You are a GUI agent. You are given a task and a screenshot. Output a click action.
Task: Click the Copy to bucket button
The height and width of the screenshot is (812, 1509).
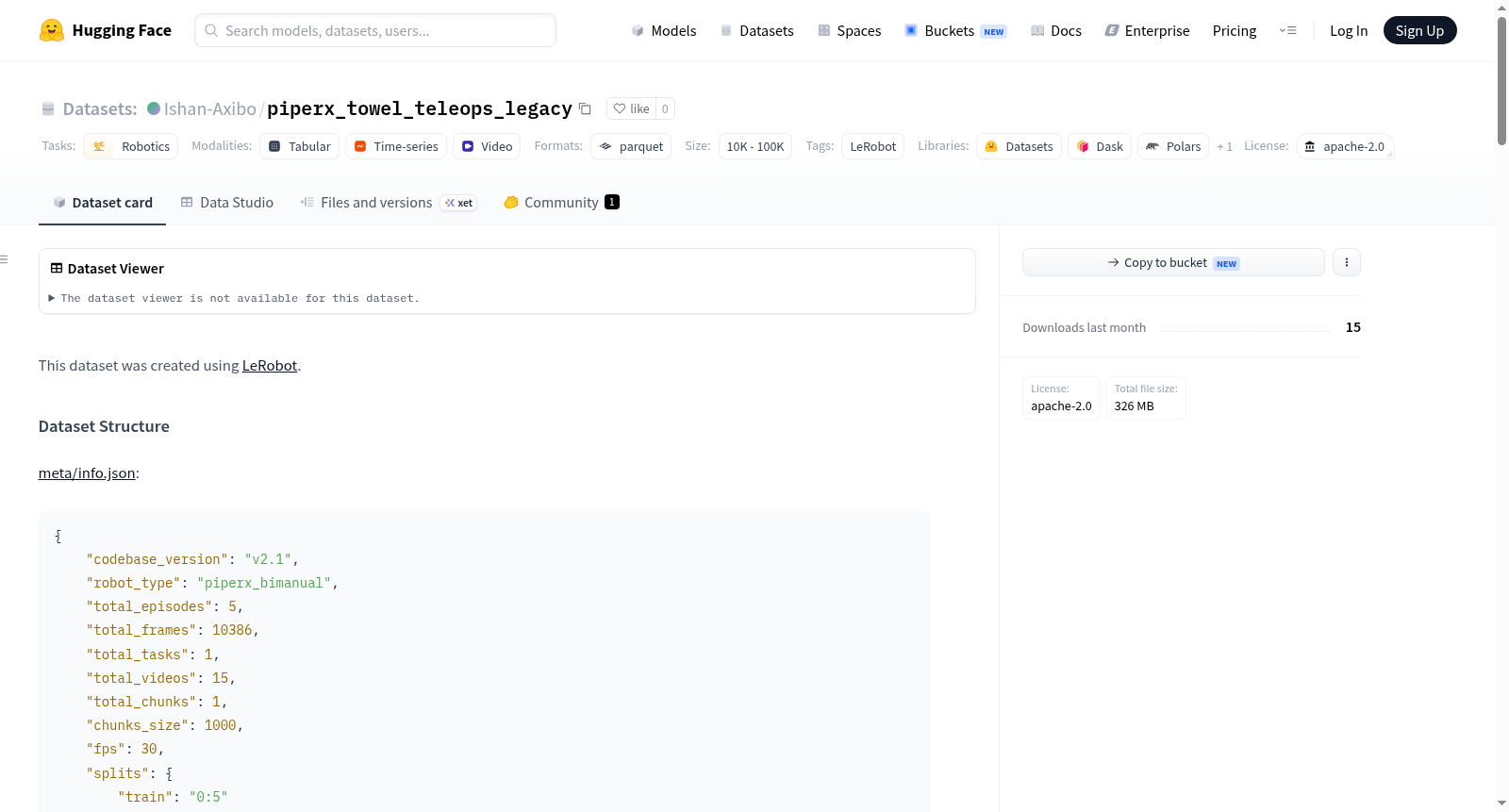(x=1173, y=262)
